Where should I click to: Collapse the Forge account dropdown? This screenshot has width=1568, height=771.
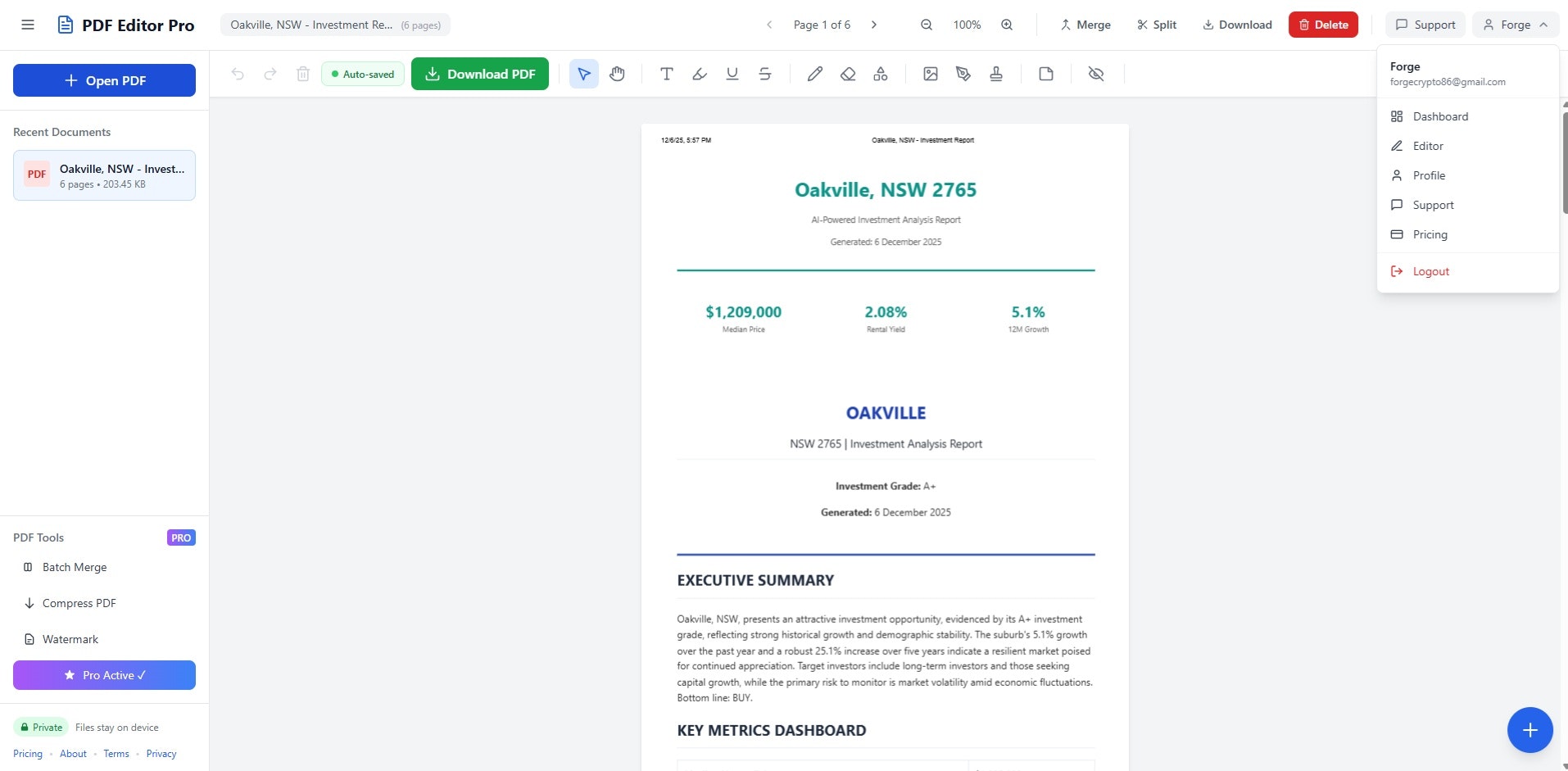tap(1514, 25)
